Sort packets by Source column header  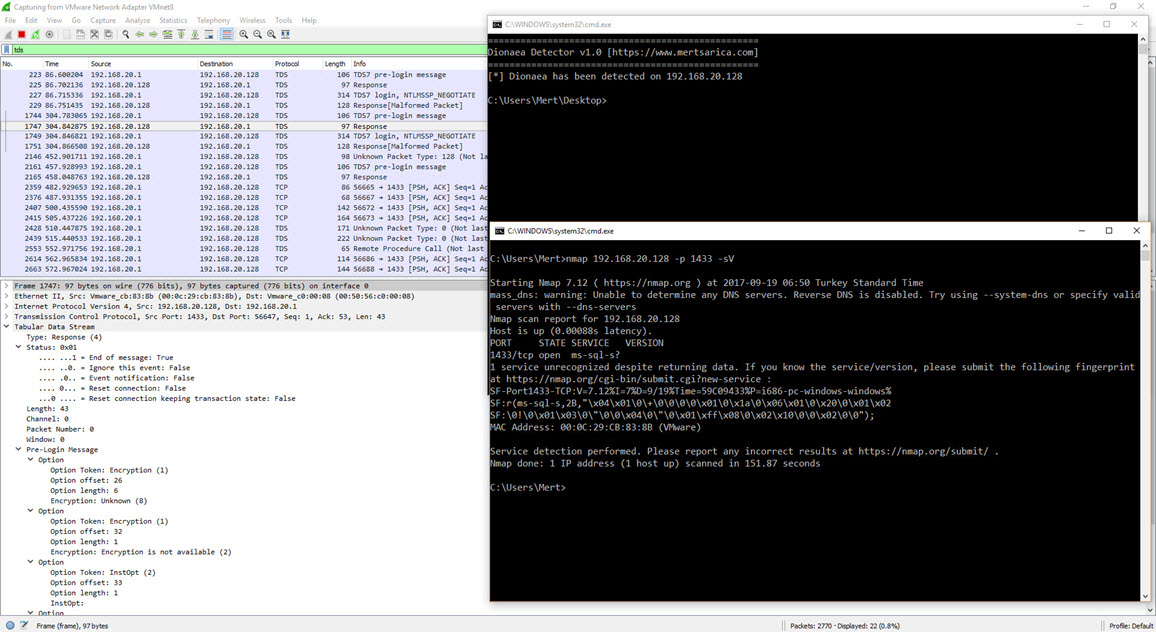(x=143, y=64)
